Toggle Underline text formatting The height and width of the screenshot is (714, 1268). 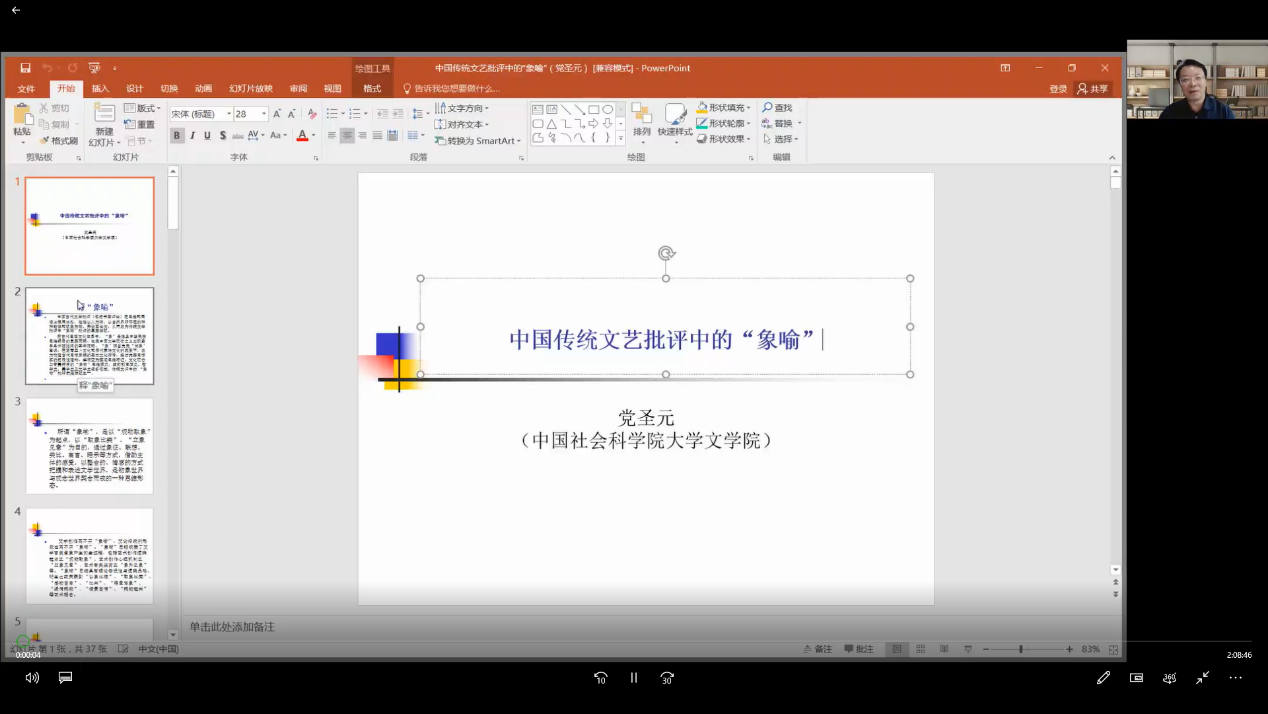coord(207,136)
